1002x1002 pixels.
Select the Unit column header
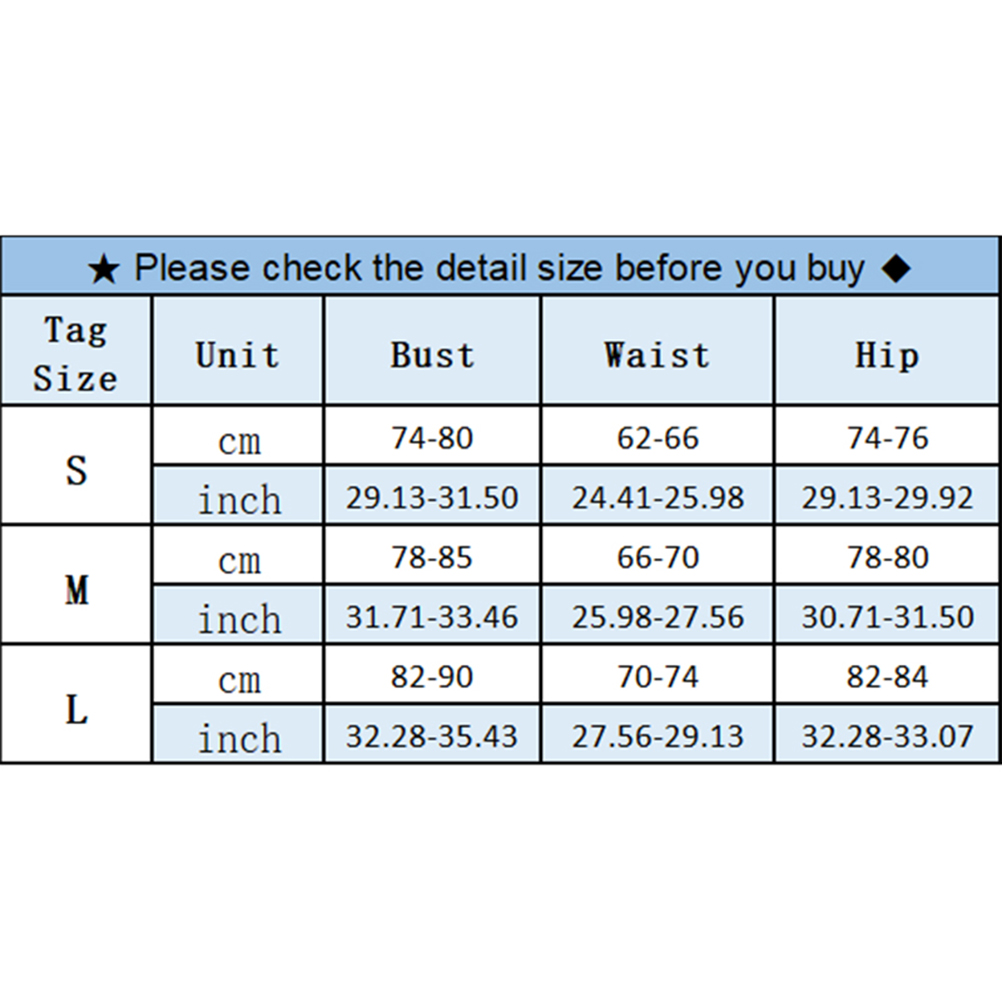point(238,355)
